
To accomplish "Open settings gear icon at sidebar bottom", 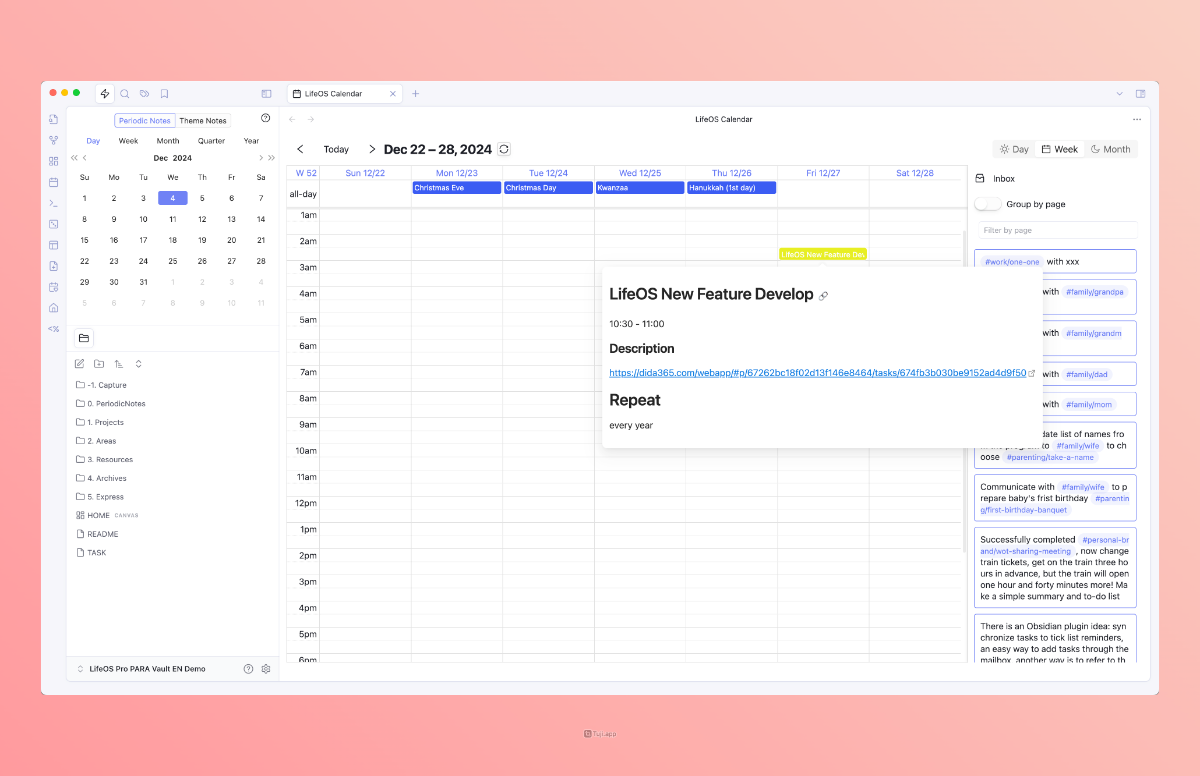I will point(266,669).
